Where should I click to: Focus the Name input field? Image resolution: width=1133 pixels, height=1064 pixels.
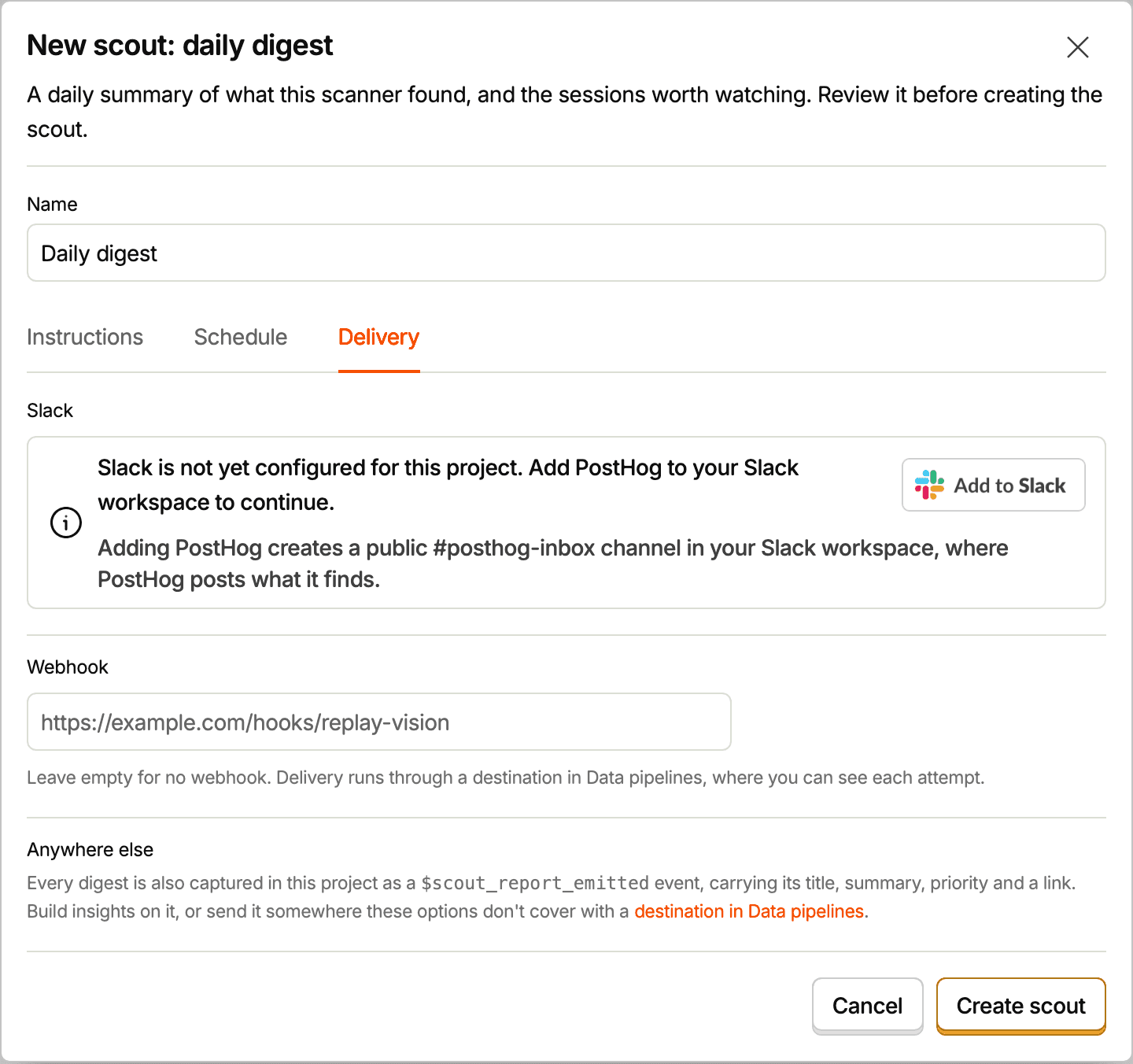point(566,253)
